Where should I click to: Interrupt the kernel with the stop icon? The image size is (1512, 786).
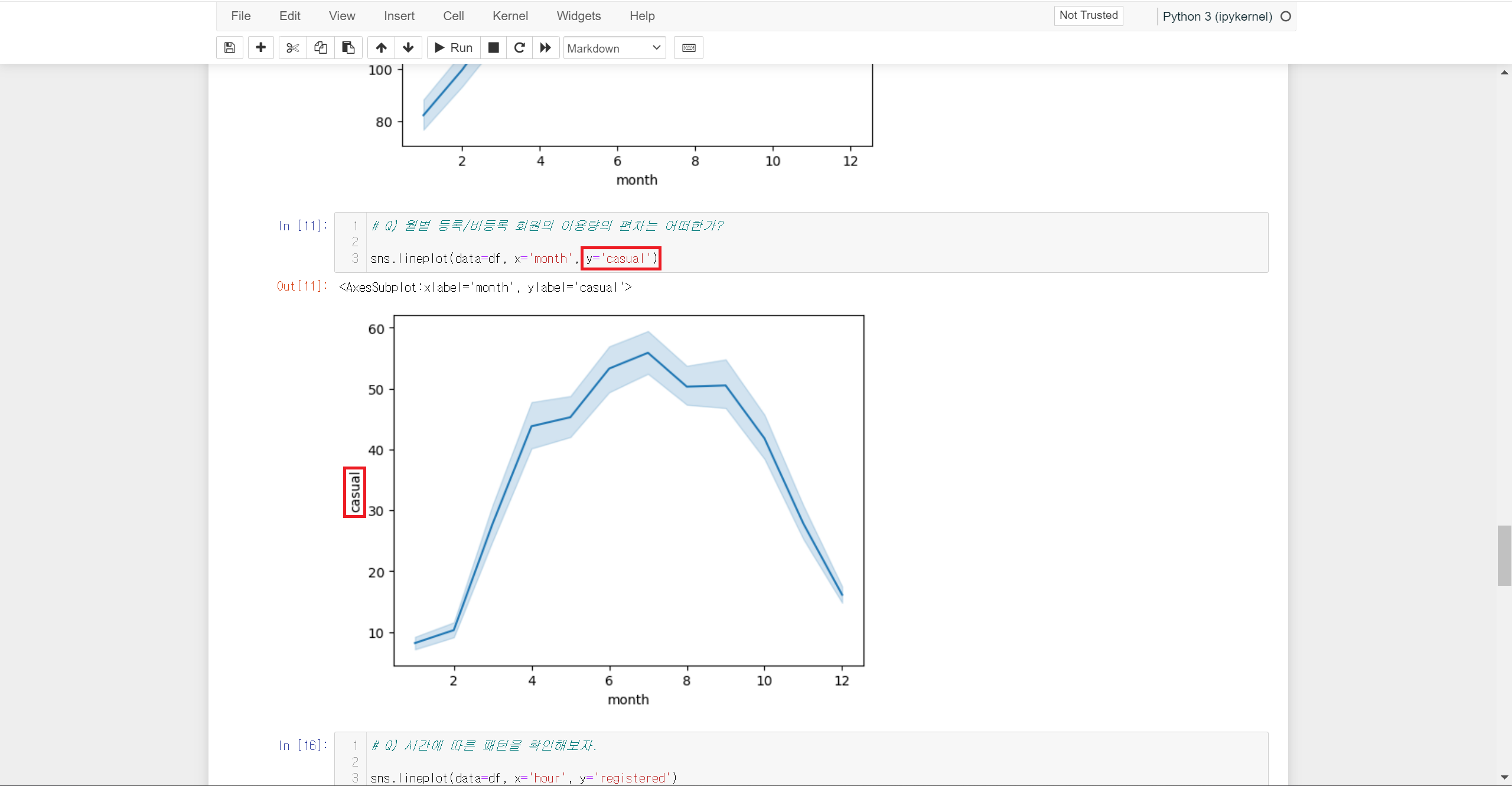click(x=494, y=48)
